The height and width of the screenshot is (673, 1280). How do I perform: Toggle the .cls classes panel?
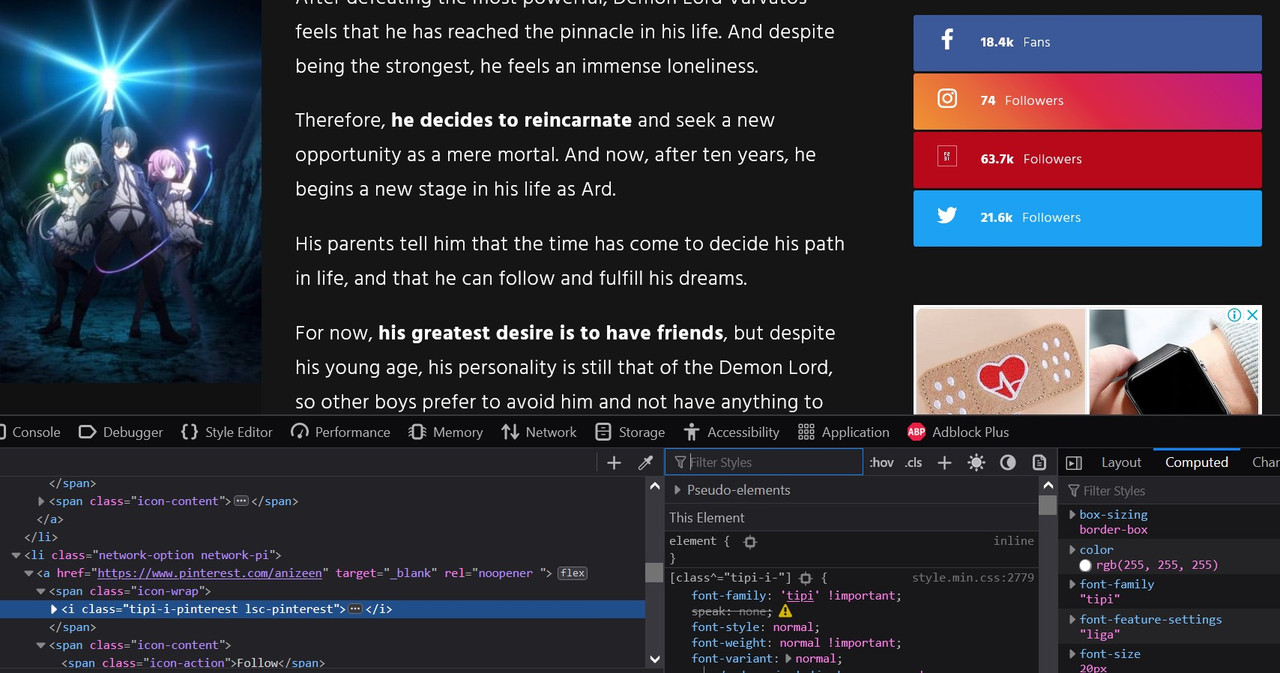(913, 462)
